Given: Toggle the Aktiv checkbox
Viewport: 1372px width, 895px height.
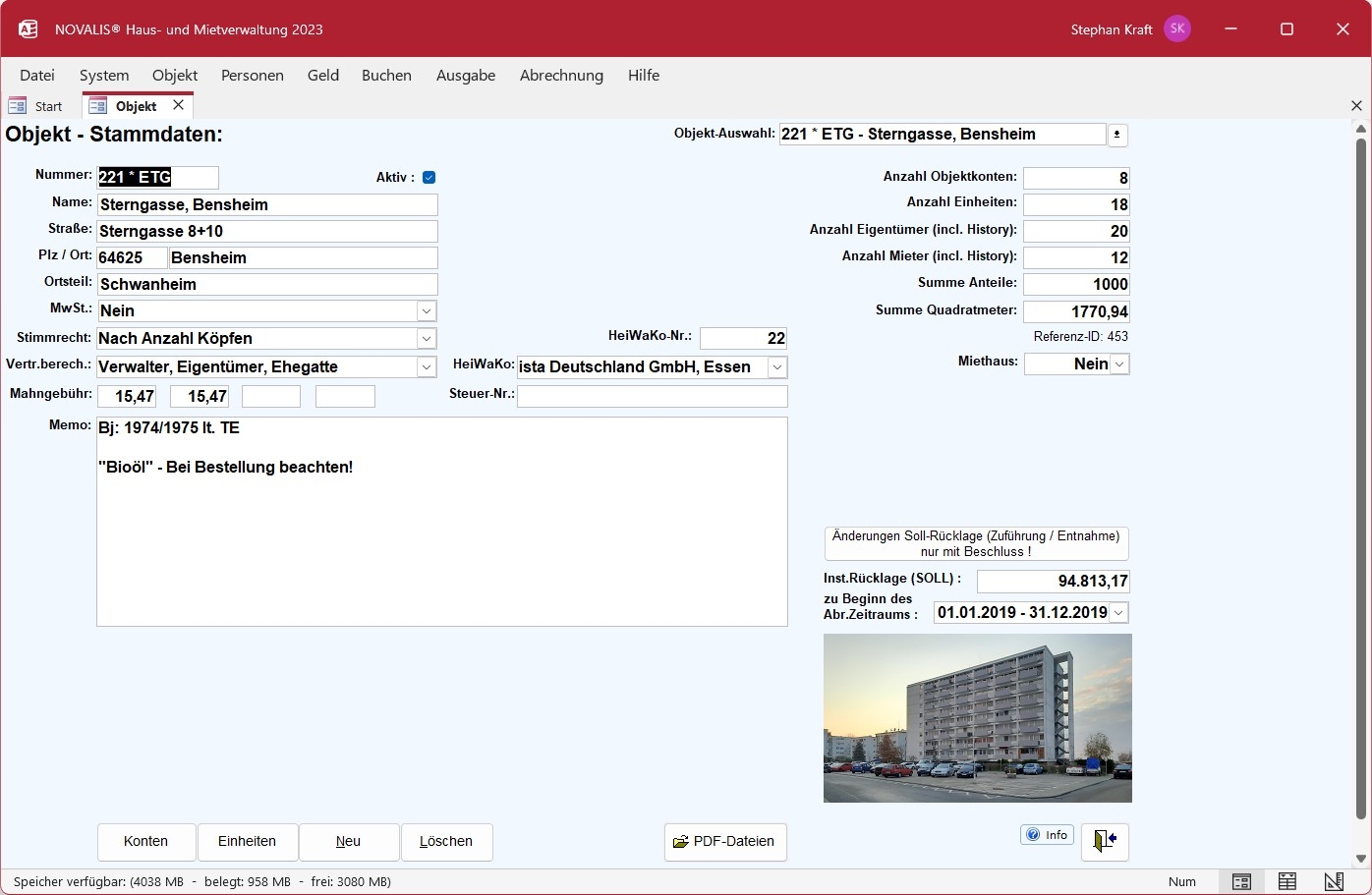Looking at the screenshot, I should (429, 178).
